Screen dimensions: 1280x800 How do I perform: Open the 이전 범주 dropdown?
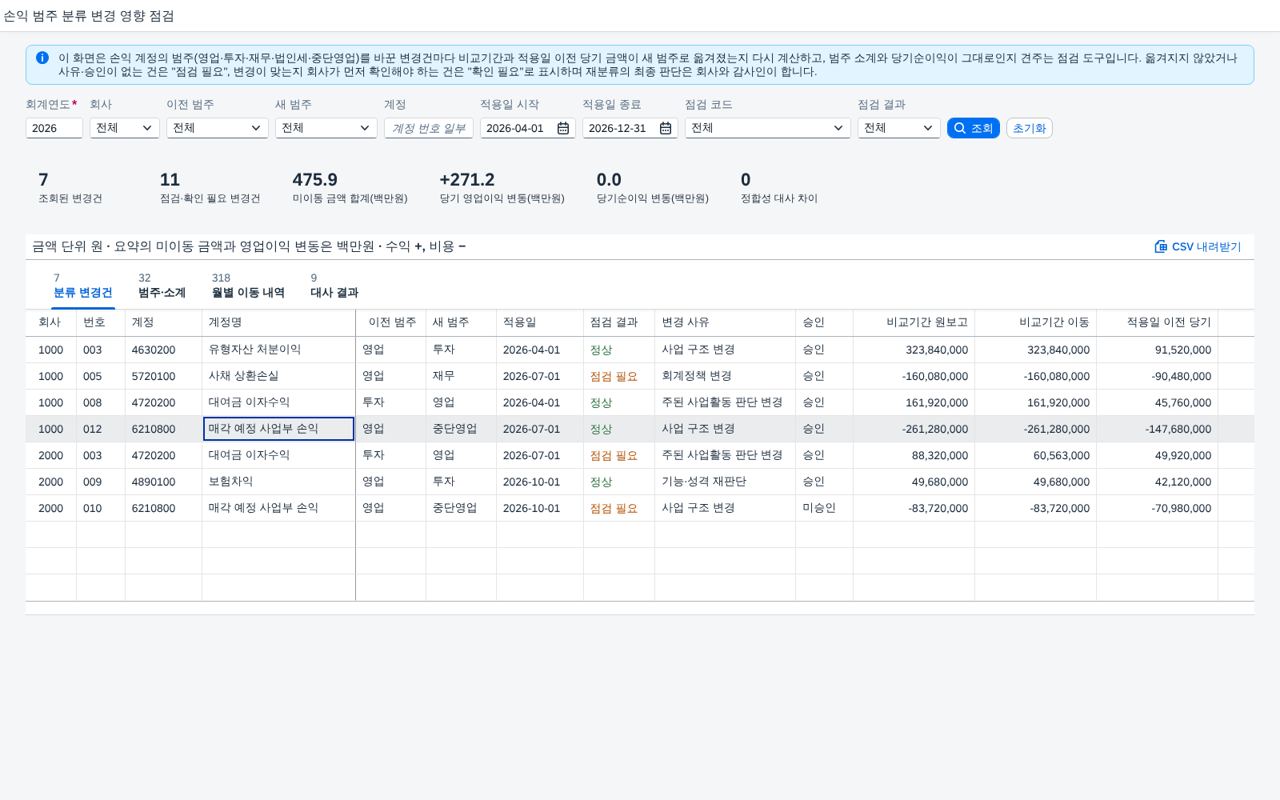pos(217,128)
